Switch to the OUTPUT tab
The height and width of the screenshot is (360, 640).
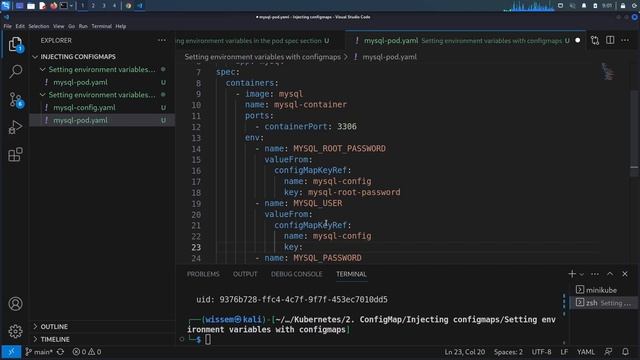pos(245,274)
